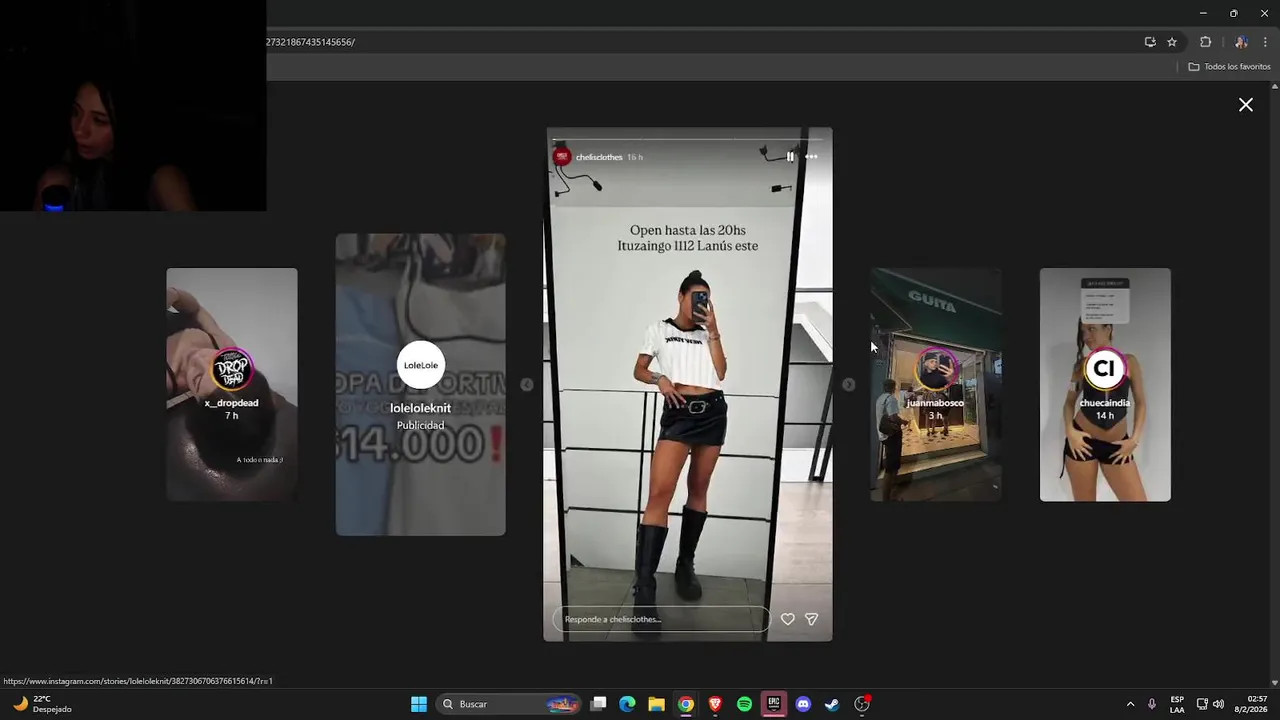Go to the next story arrow
1280x720 pixels.
click(x=849, y=385)
